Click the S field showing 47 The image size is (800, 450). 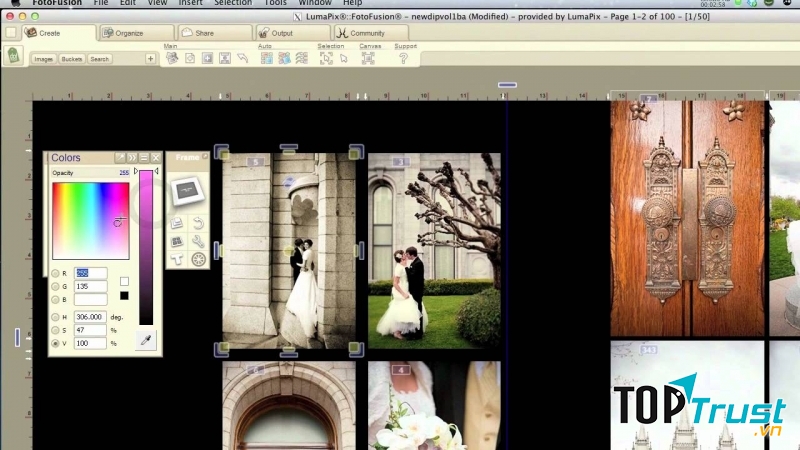(90, 331)
